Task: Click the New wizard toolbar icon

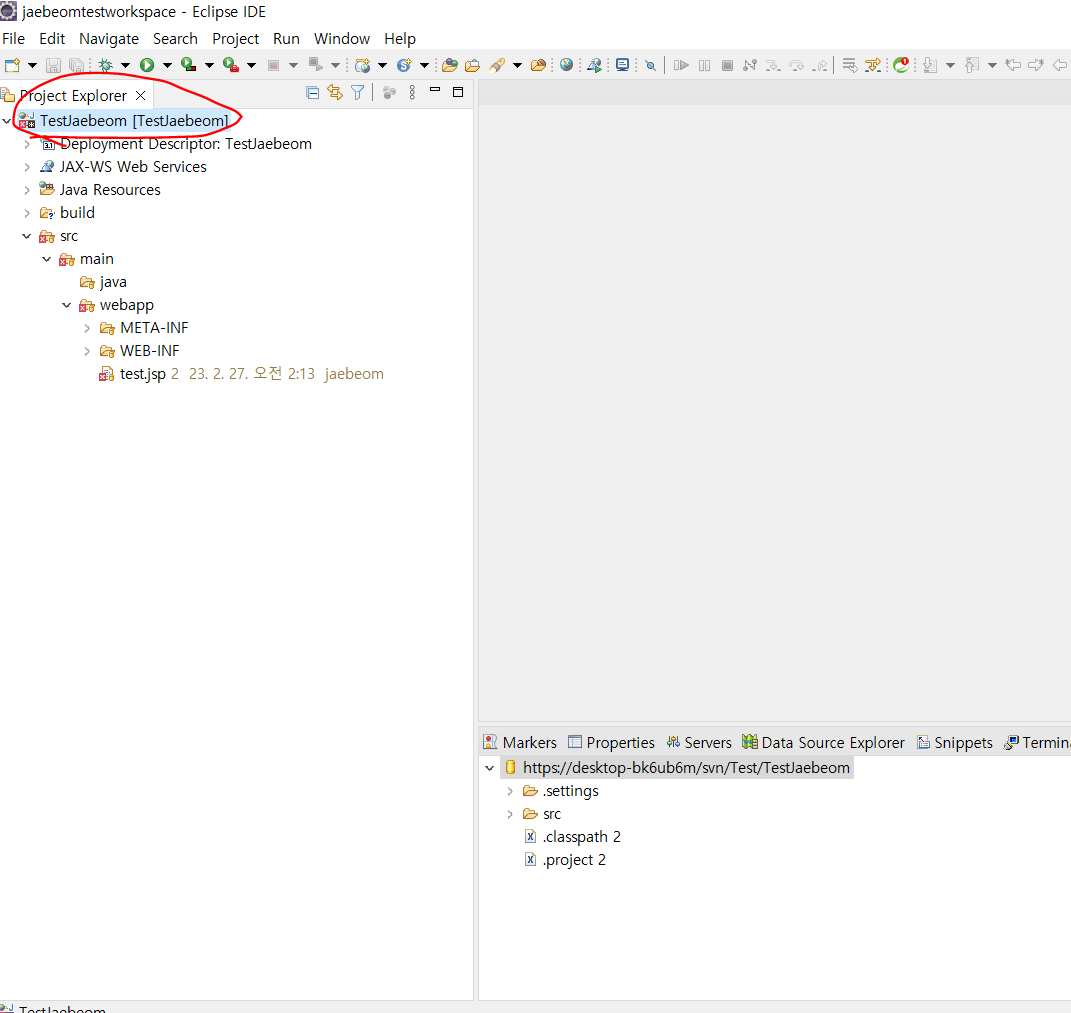Action: [x=12, y=66]
